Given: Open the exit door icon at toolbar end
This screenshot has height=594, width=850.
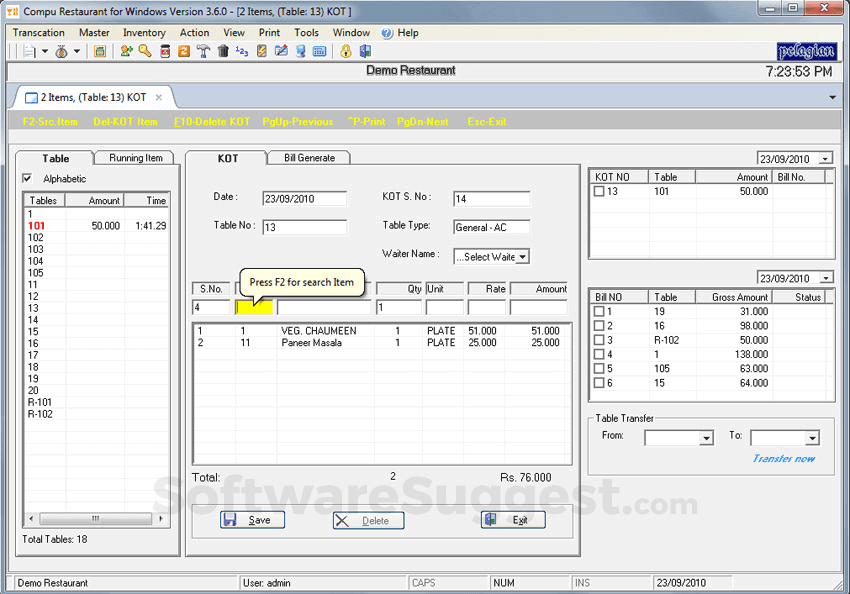Looking at the screenshot, I should pos(365,50).
